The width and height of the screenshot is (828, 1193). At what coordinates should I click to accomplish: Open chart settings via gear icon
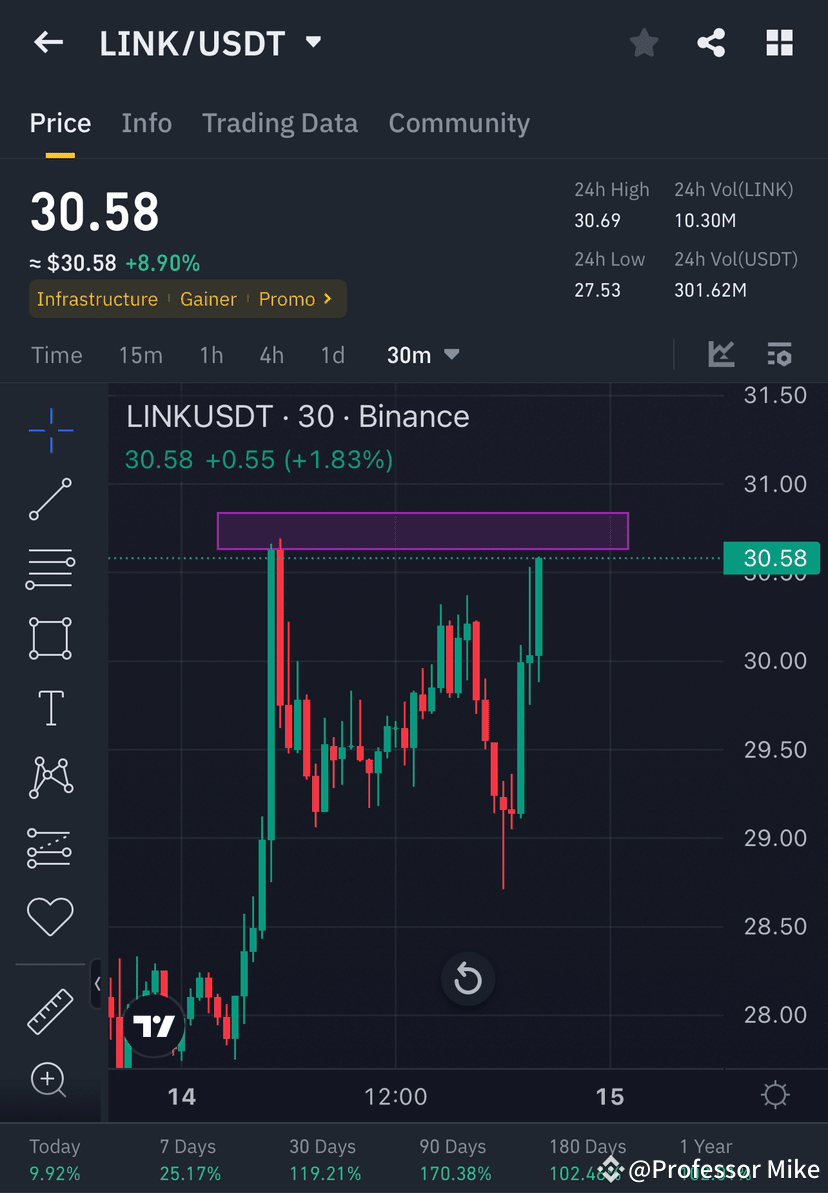pyautogui.click(x=775, y=1095)
